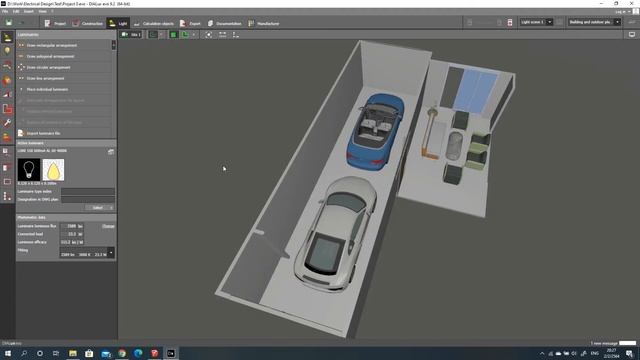The width and height of the screenshot is (640, 360).
Task: Switch to the Export mode tab
Action: [190, 23]
